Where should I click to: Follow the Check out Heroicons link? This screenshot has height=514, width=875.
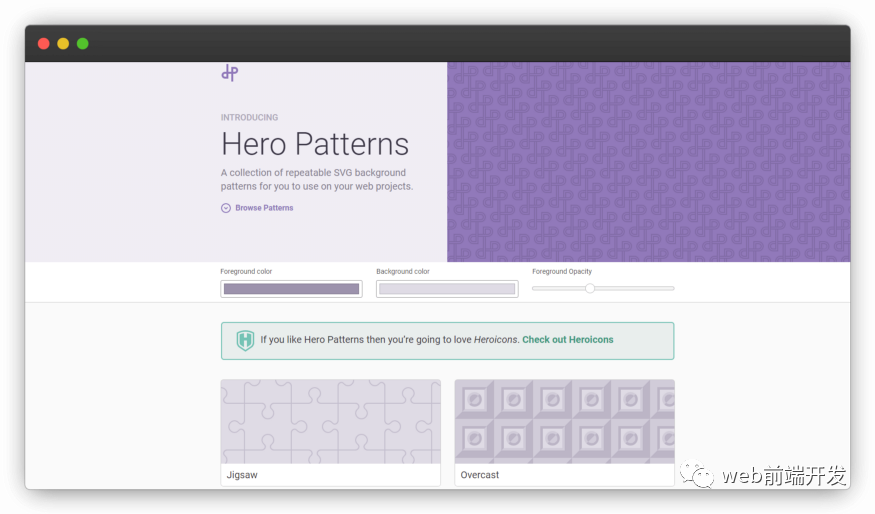coord(568,339)
